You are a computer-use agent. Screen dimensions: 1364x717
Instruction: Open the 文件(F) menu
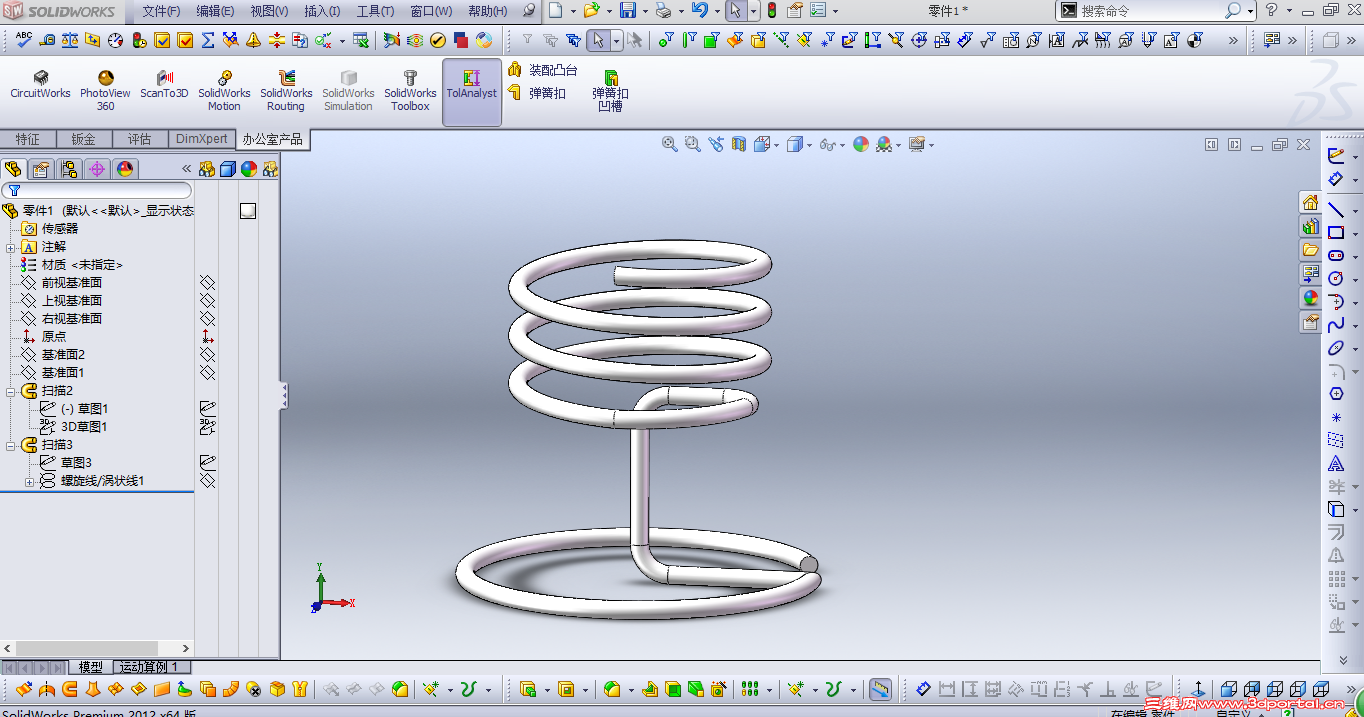point(161,11)
